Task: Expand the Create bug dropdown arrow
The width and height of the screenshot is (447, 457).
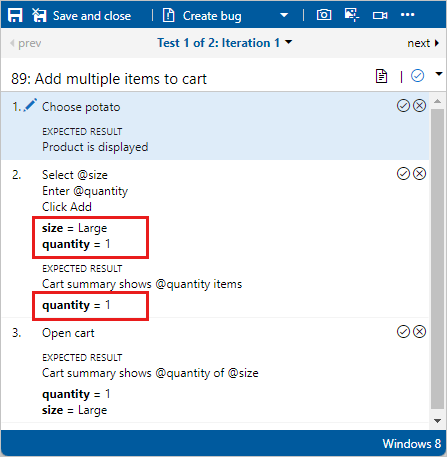Action: (x=284, y=15)
